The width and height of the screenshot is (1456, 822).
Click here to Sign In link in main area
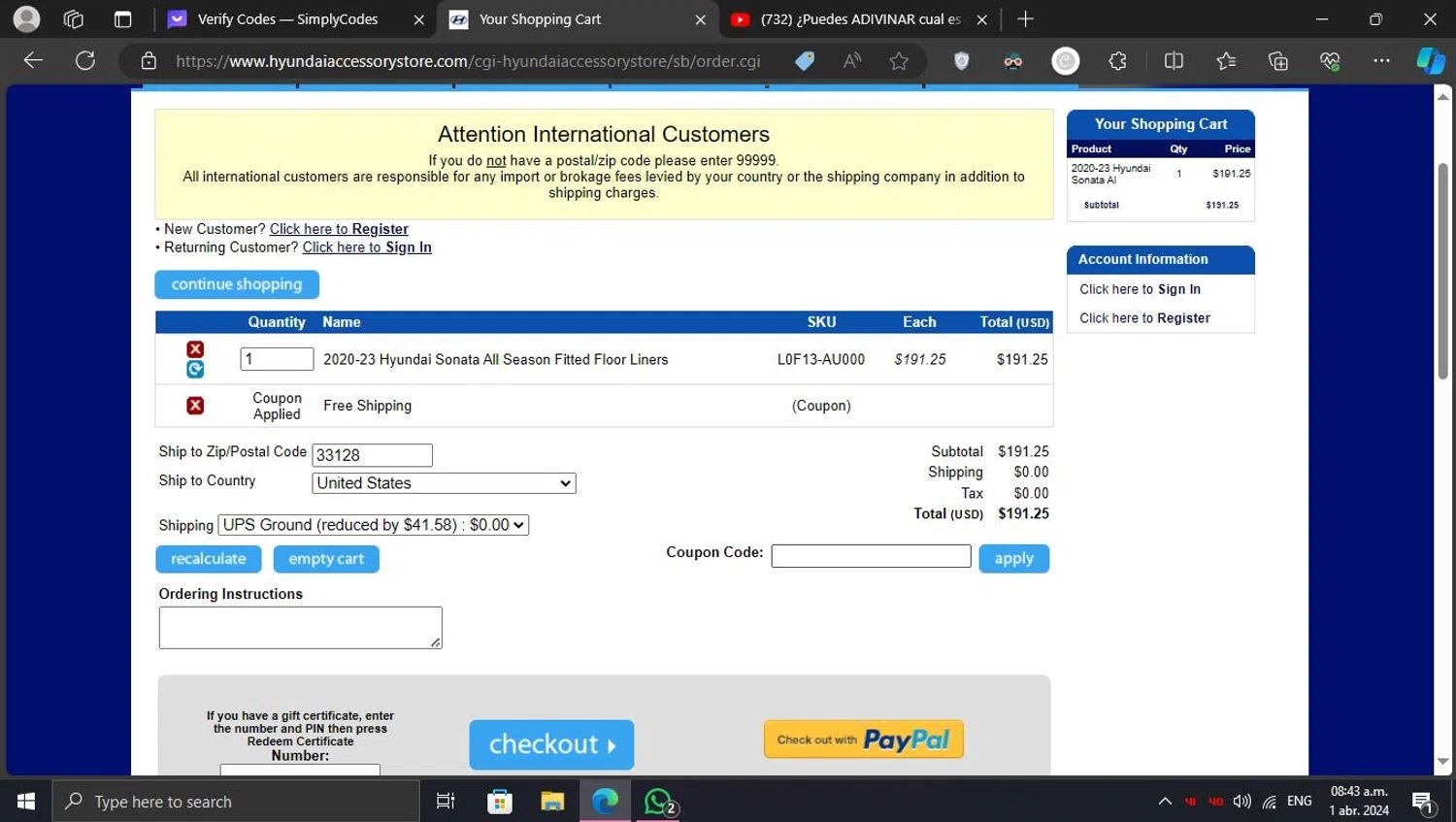[367, 247]
